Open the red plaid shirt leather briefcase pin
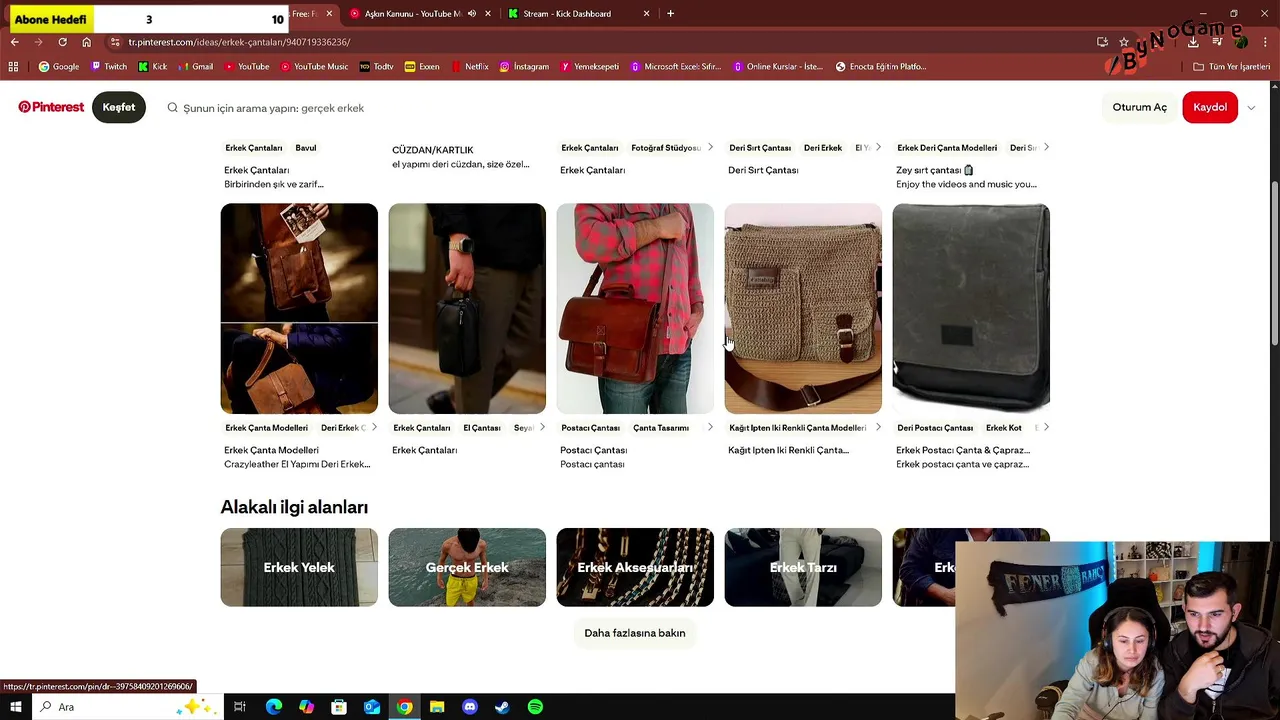The height and width of the screenshot is (720, 1280). click(x=635, y=308)
